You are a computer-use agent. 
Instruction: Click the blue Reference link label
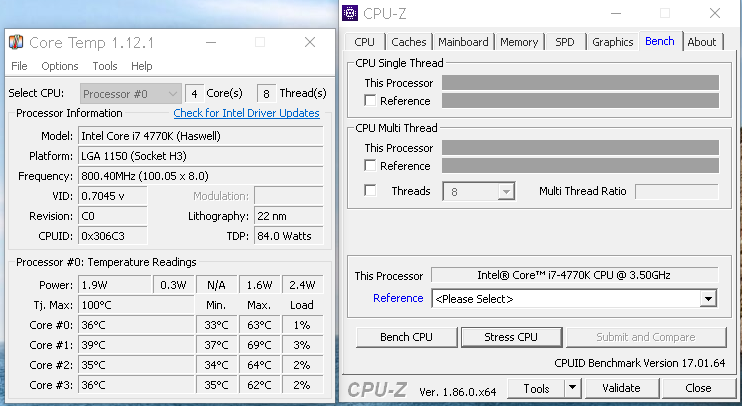pyautogui.click(x=398, y=298)
